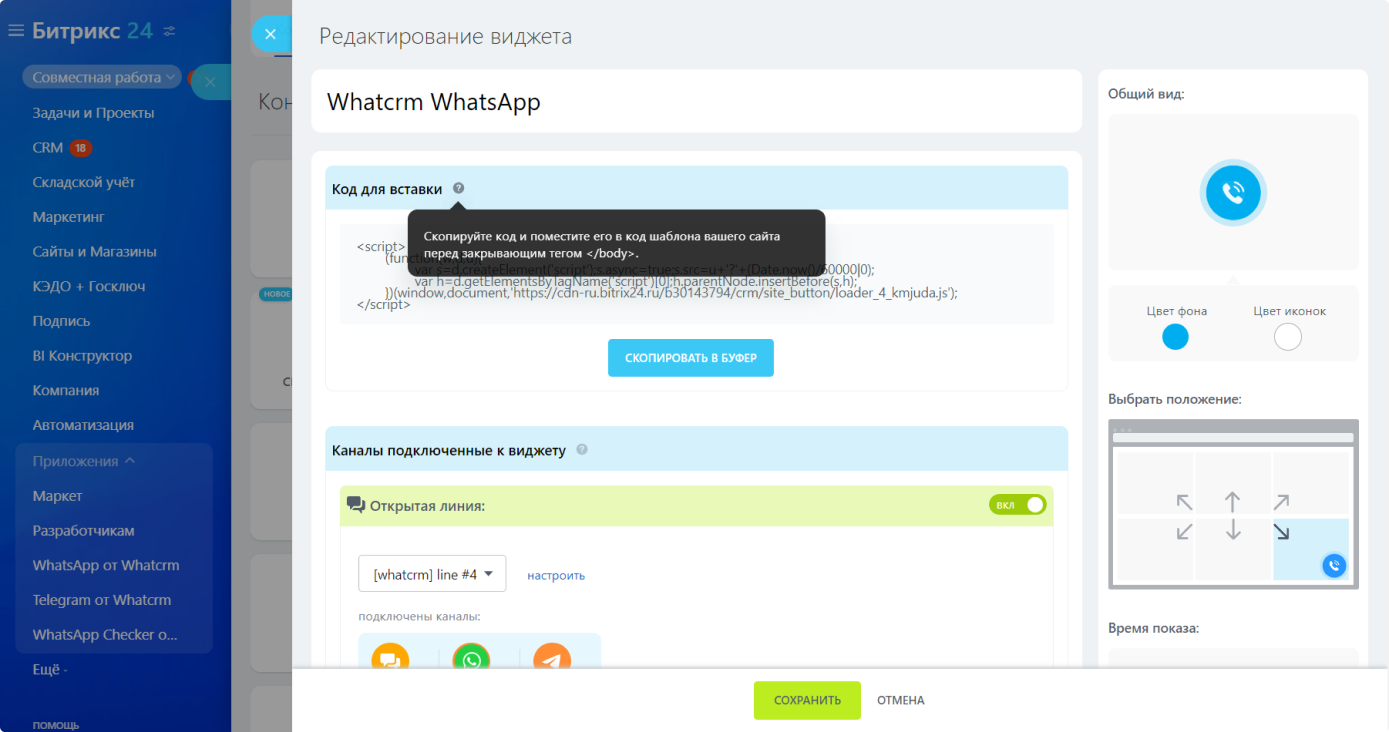This screenshot has height=732, width=1389.
Task: Click the ПОМОЩЬ label at sidebar bottom
Action: tap(55, 725)
